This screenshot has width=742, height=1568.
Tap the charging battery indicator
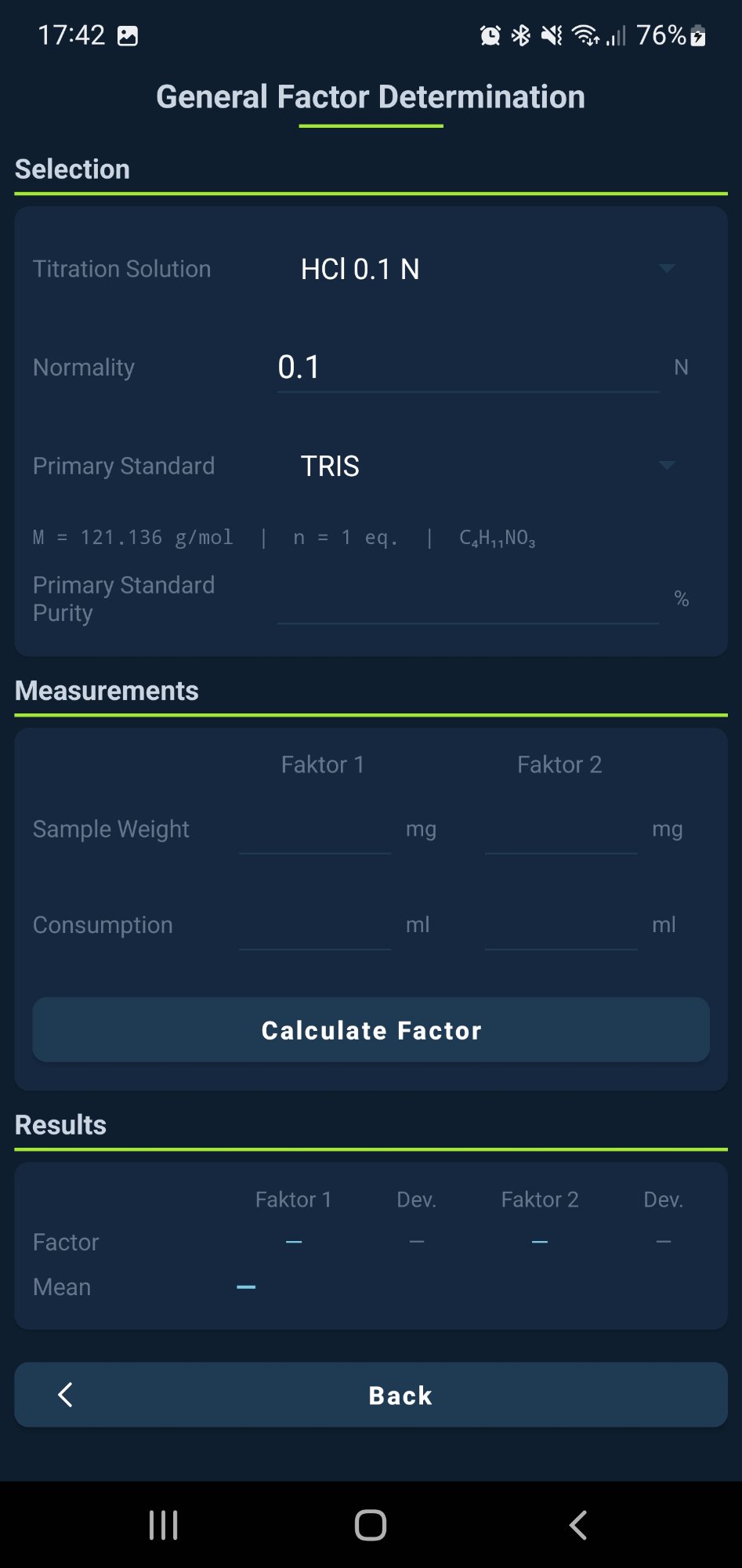click(696, 35)
